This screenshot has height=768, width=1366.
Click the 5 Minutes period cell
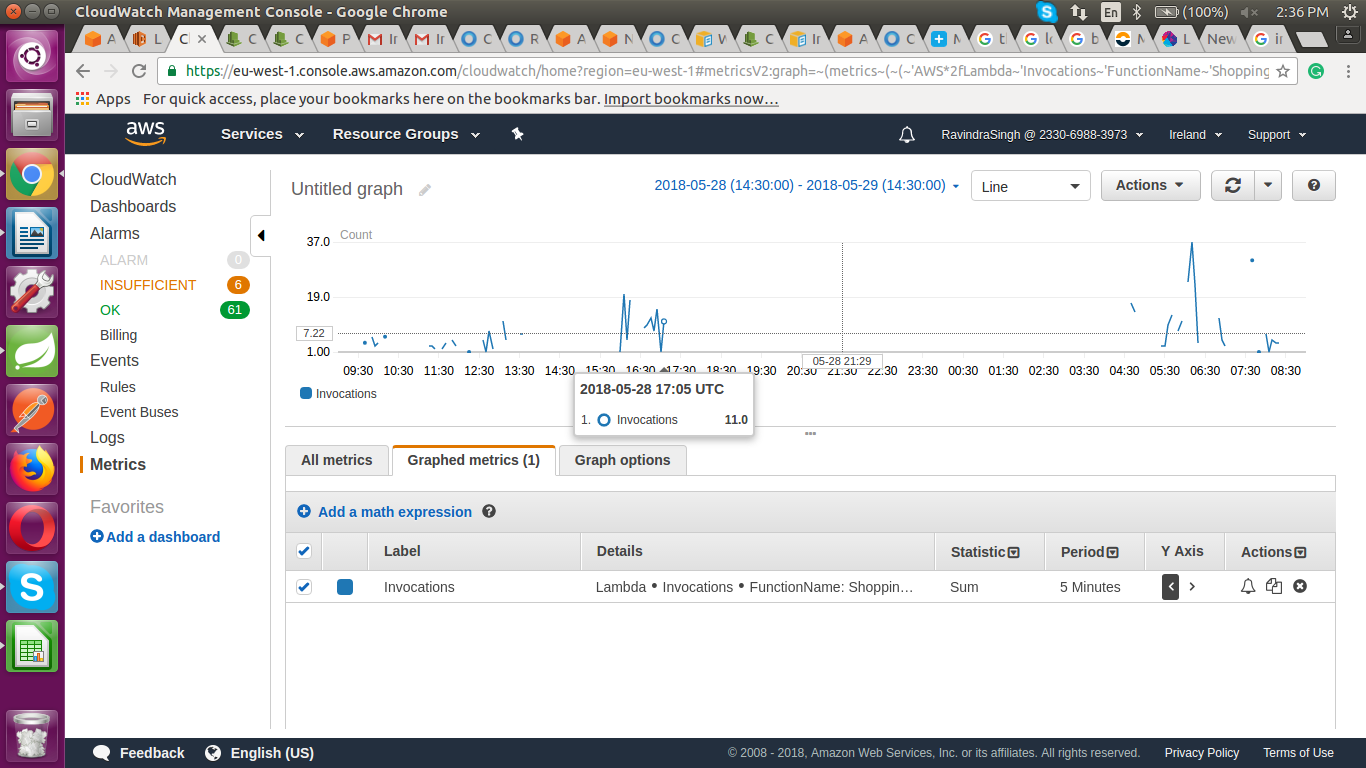click(1090, 587)
